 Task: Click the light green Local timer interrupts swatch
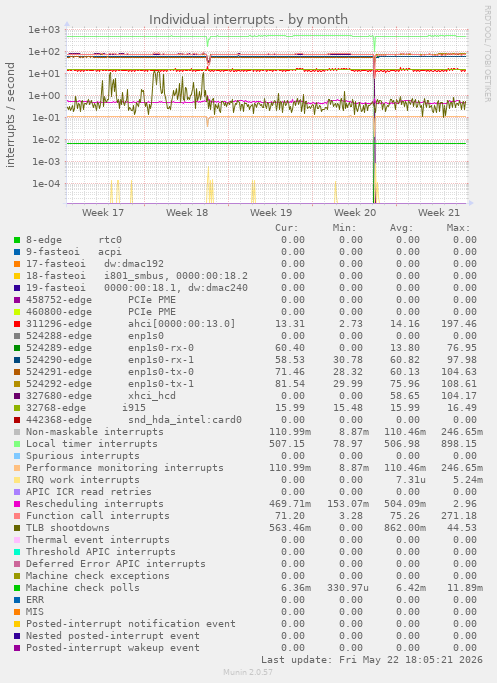coord(17,444)
